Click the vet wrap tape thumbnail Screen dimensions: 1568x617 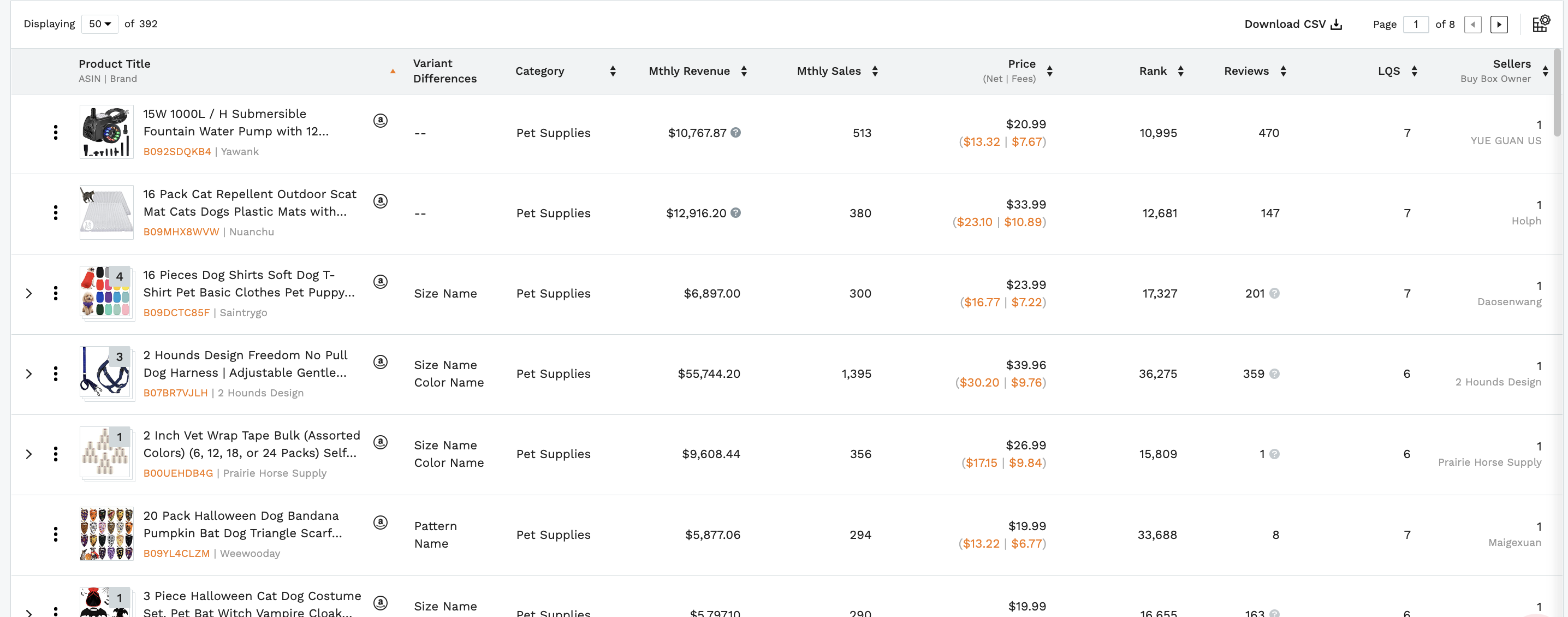pos(106,453)
